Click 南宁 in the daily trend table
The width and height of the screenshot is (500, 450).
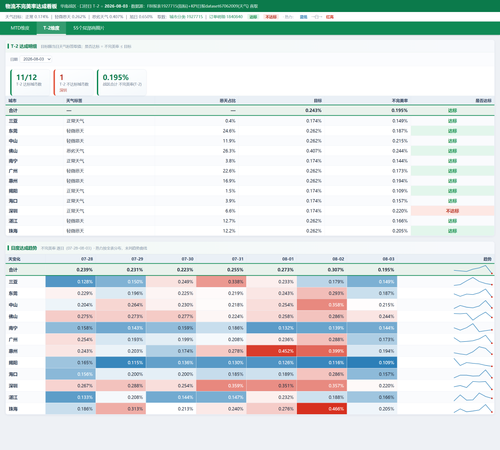pos(13,328)
